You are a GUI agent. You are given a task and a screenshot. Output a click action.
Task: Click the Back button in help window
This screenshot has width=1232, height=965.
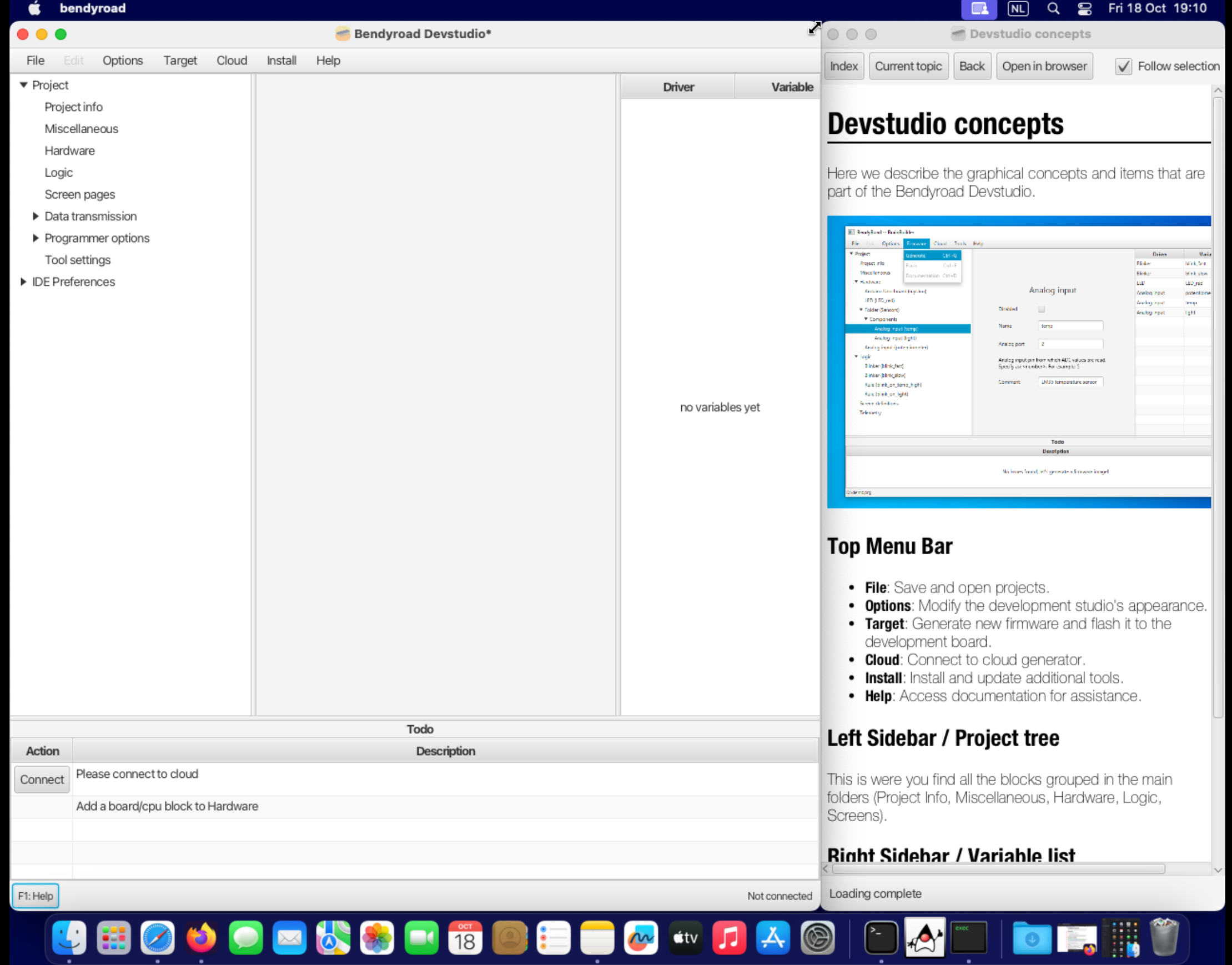coord(972,67)
